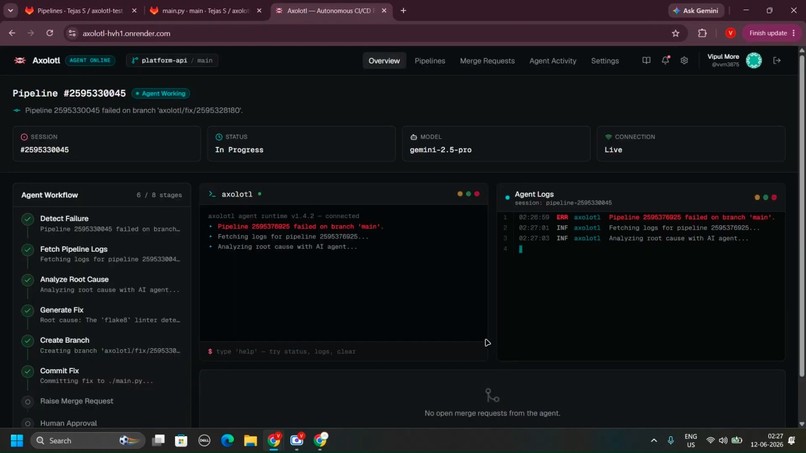Click the MODEL gemini-2.5-pro card

[x=496, y=144]
